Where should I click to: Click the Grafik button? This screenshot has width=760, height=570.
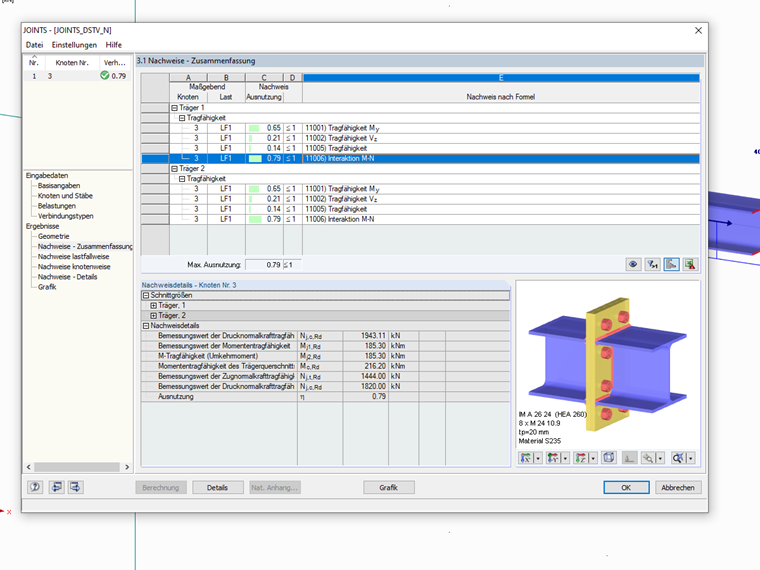pyautogui.click(x=389, y=488)
